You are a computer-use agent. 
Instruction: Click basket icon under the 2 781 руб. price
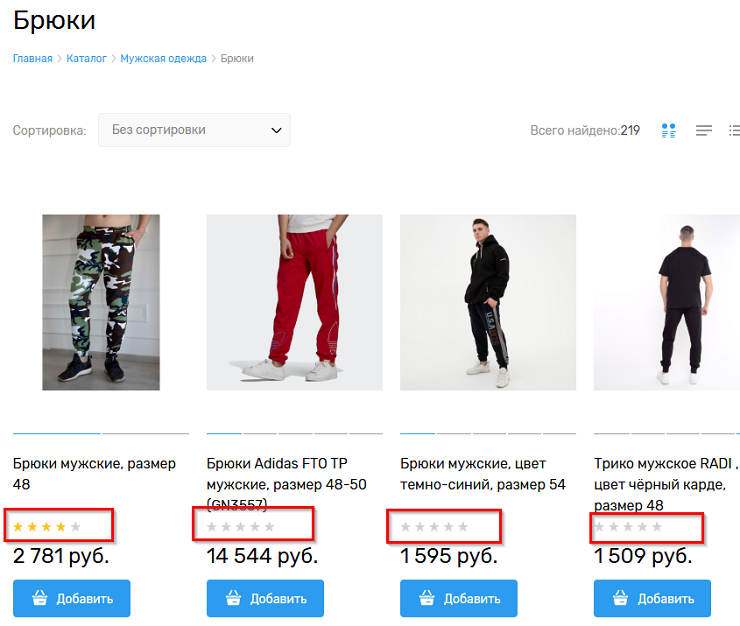click(x=41, y=598)
